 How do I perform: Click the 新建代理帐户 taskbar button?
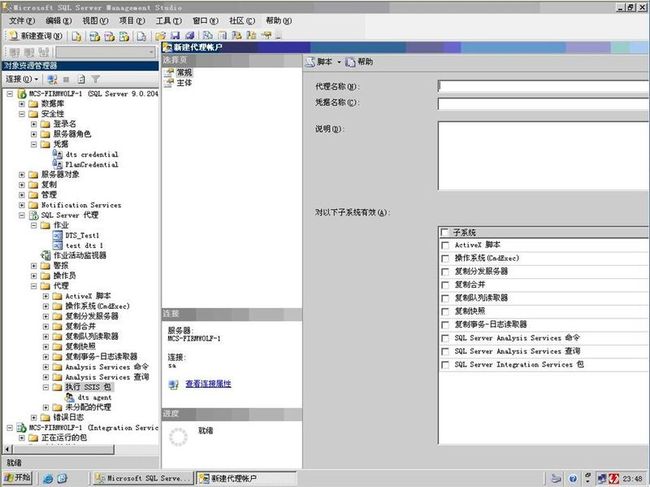point(246,478)
